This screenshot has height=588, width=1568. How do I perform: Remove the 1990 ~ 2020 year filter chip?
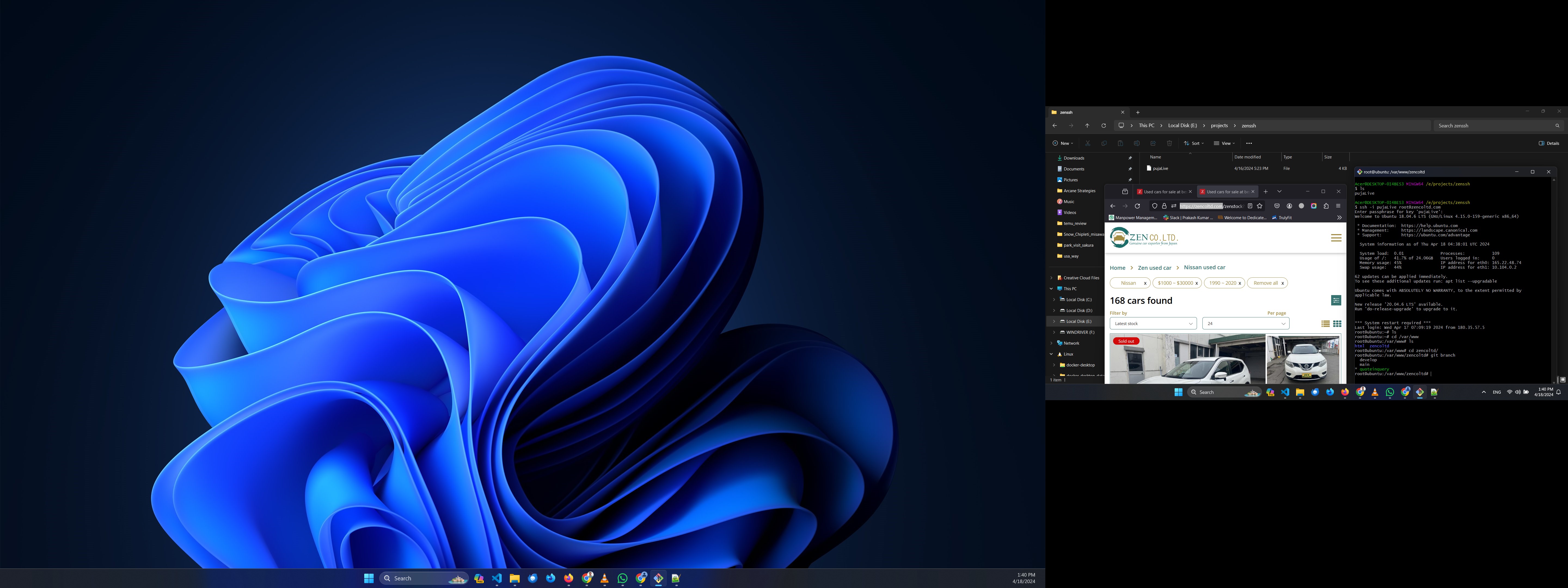(x=1239, y=283)
